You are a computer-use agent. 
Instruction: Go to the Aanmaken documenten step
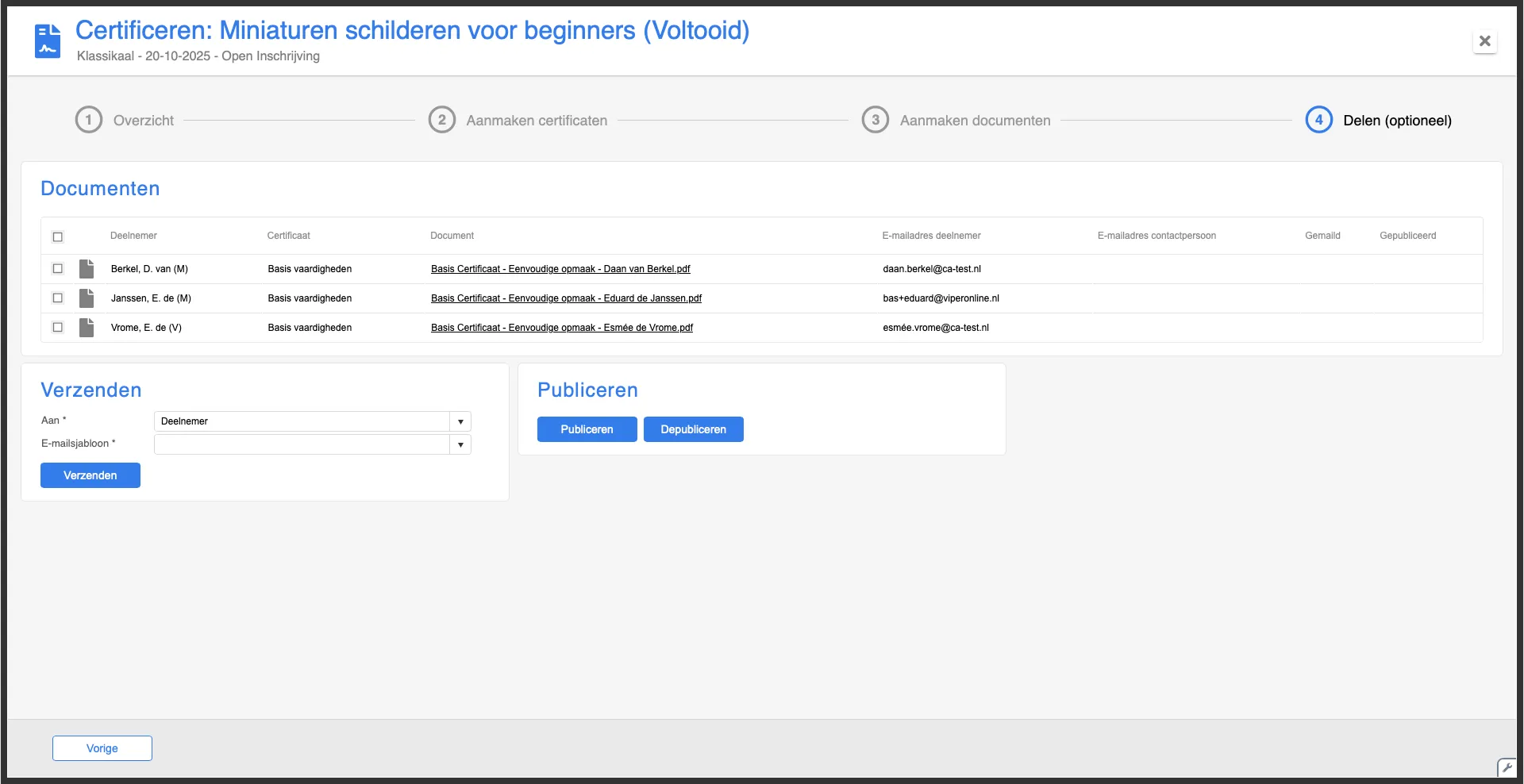pyautogui.click(x=976, y=121)
